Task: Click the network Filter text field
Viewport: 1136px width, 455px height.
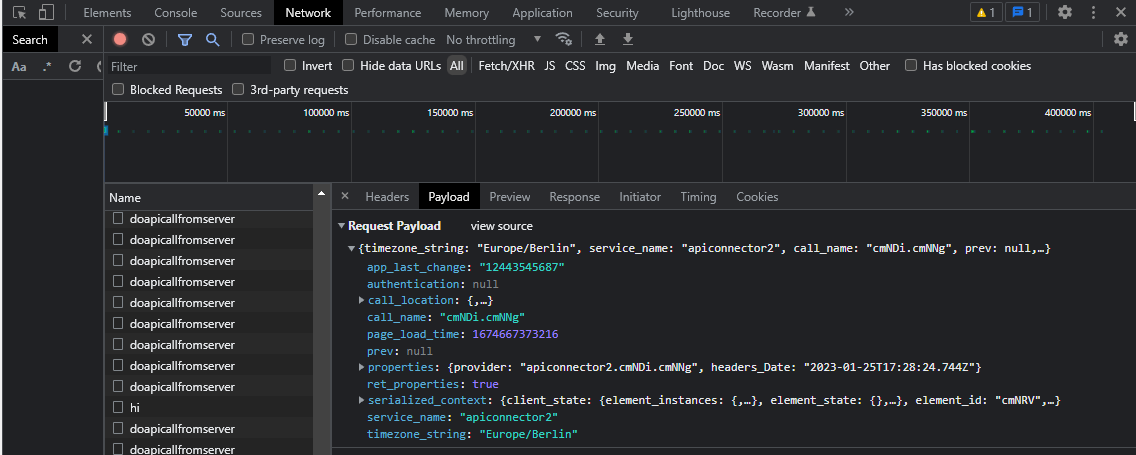Action: coord(190,66)
